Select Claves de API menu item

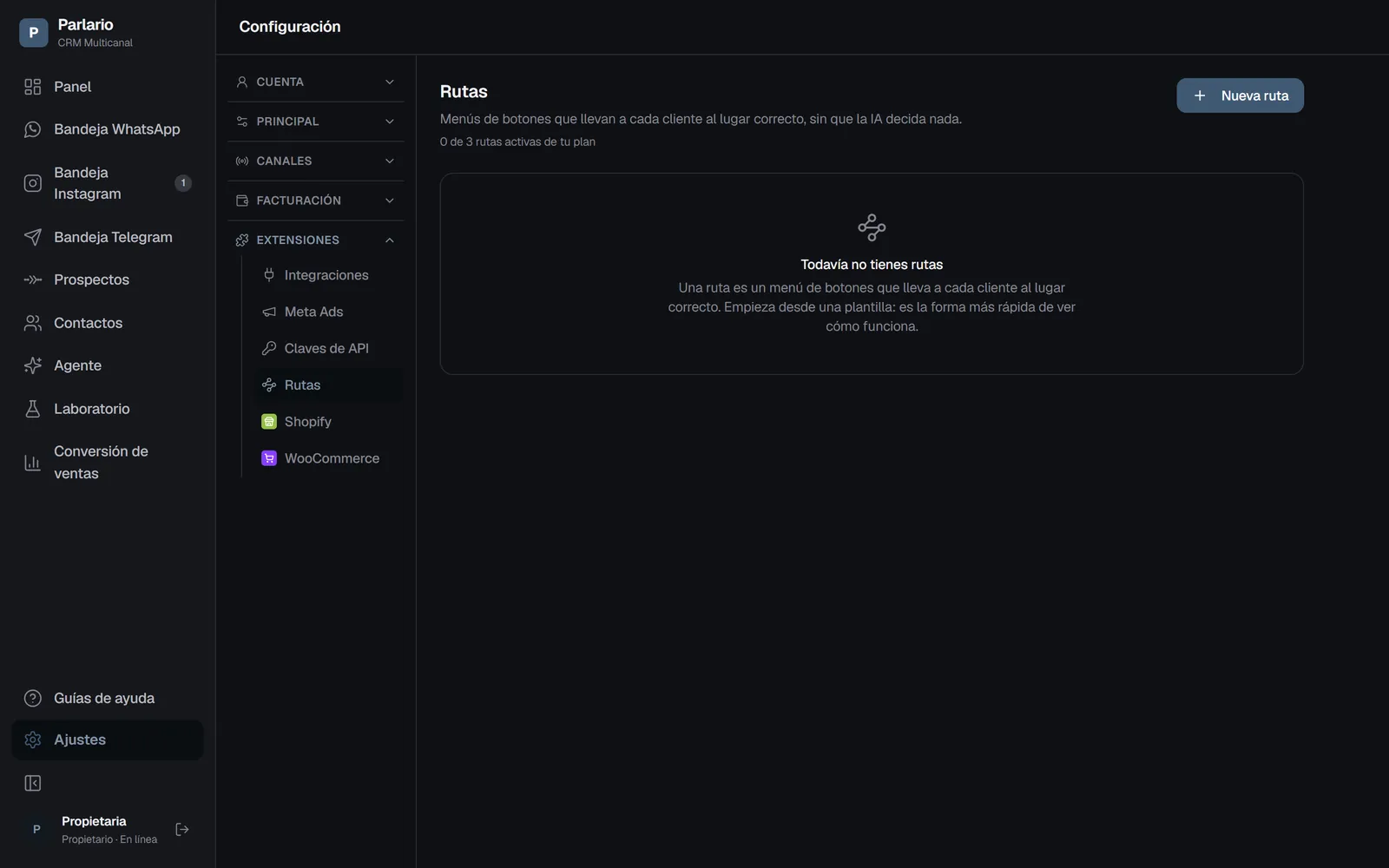tap(328, 348)
